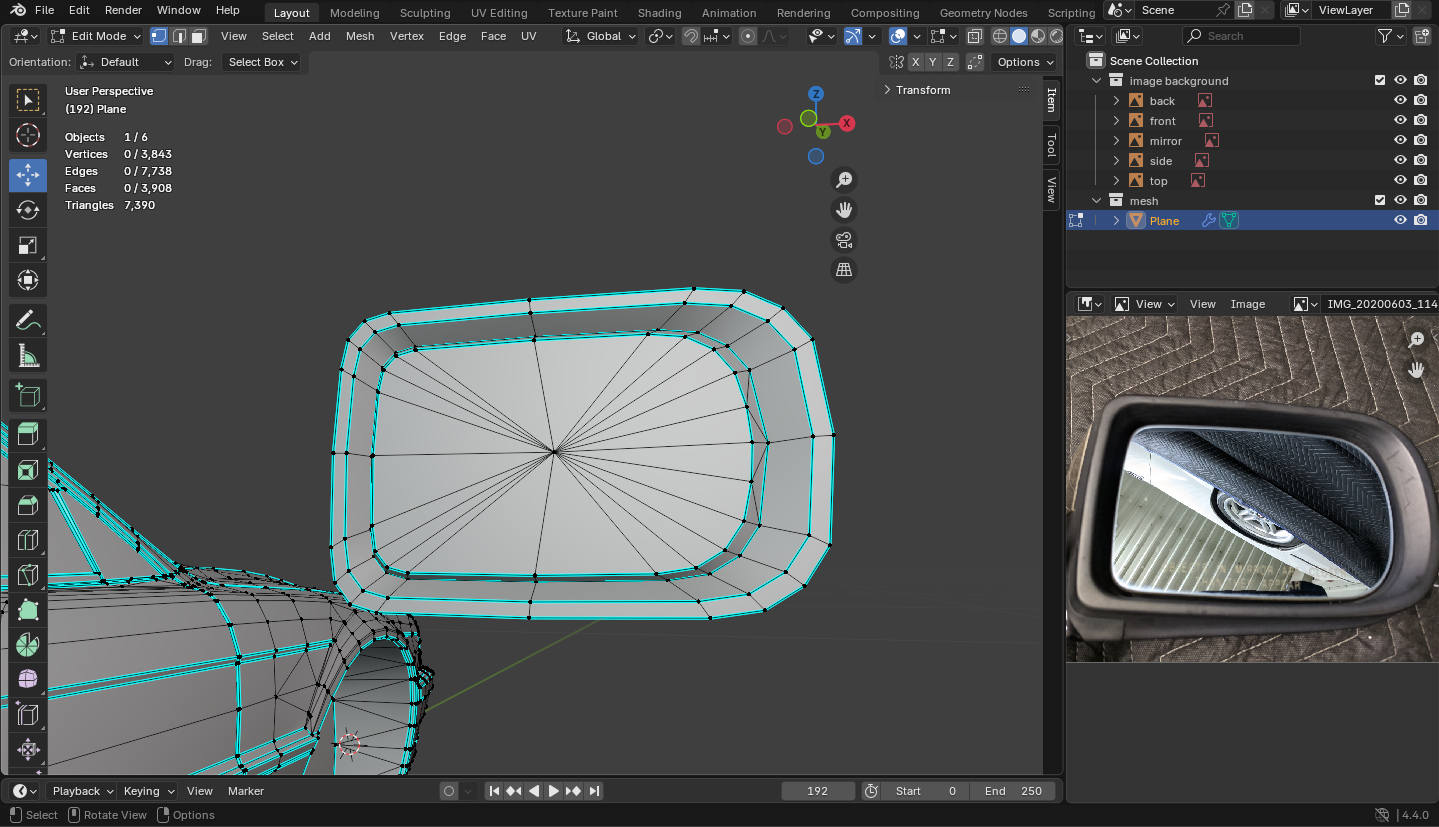Open the Mesh menu
The width and height of the screenshot is (1439, 827).
point(360,36)
